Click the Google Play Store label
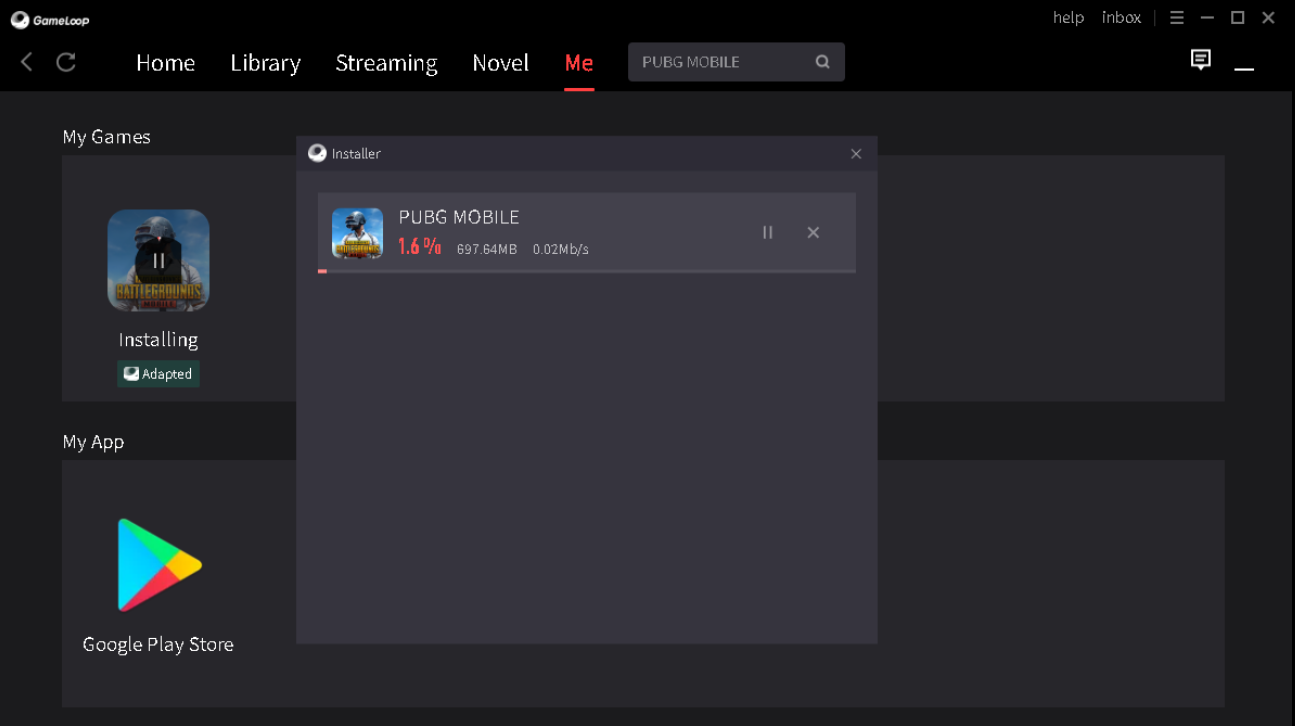Screen dimensions: 1295x726 158,645
